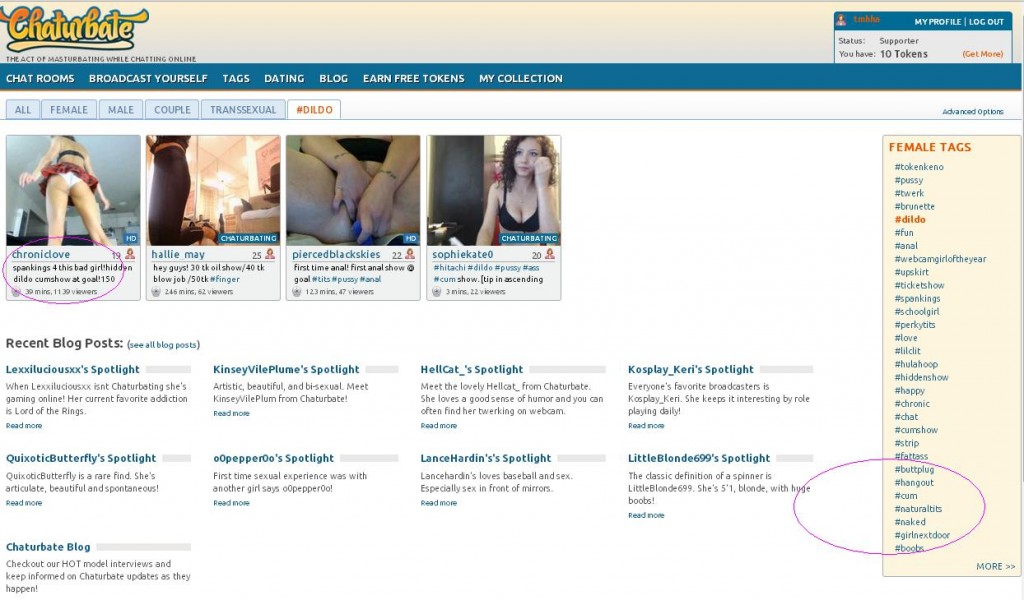1024x600 pixels.
Task: Click the #hitachi tag in sophiekate0's description
Action: [x=449, y=268]
